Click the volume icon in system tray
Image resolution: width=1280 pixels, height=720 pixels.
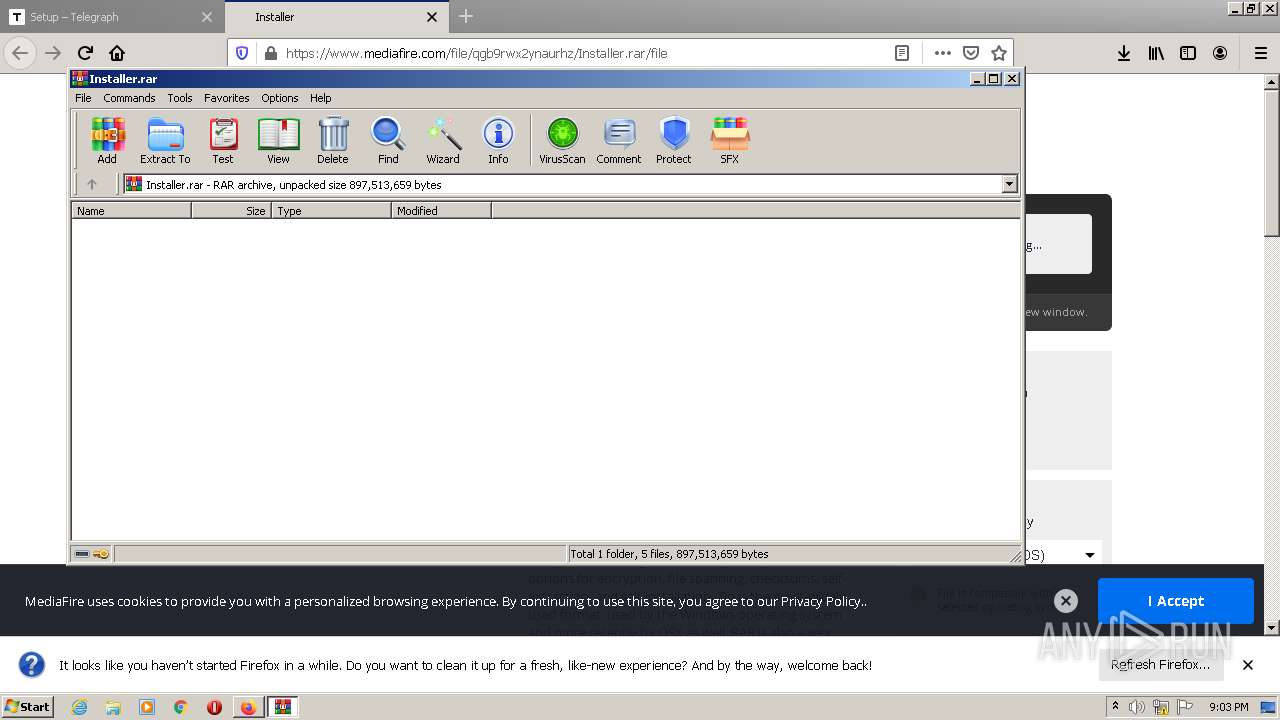click(x=1138, y=707)
